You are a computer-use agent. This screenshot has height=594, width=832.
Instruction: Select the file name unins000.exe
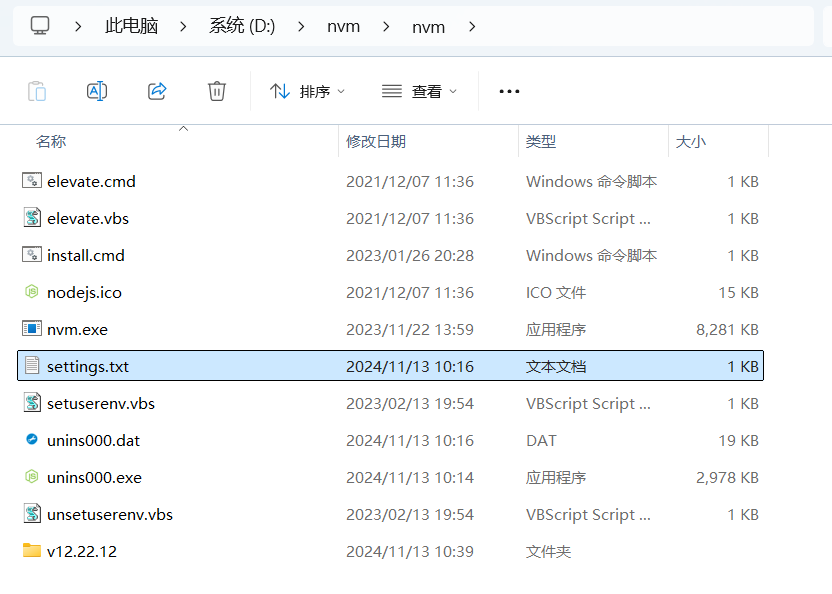pyautogui.click(x=94, y=477)
